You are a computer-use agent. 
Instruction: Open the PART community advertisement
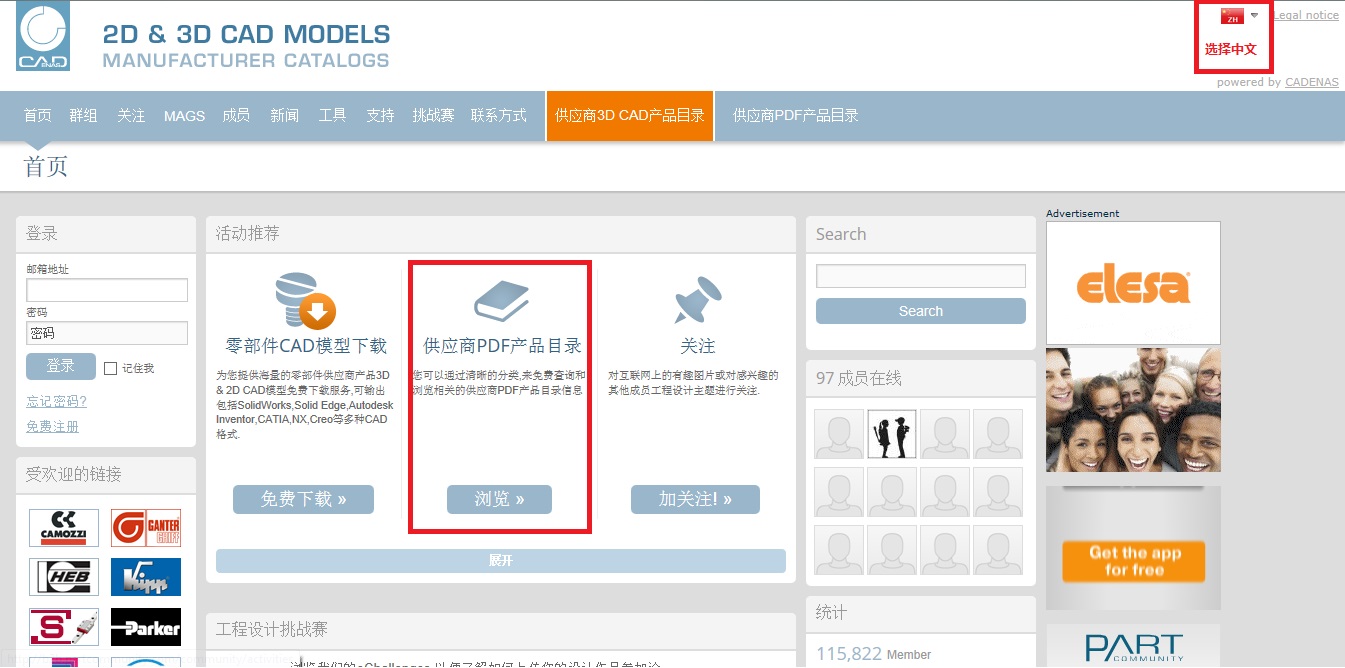(1133, 645)
